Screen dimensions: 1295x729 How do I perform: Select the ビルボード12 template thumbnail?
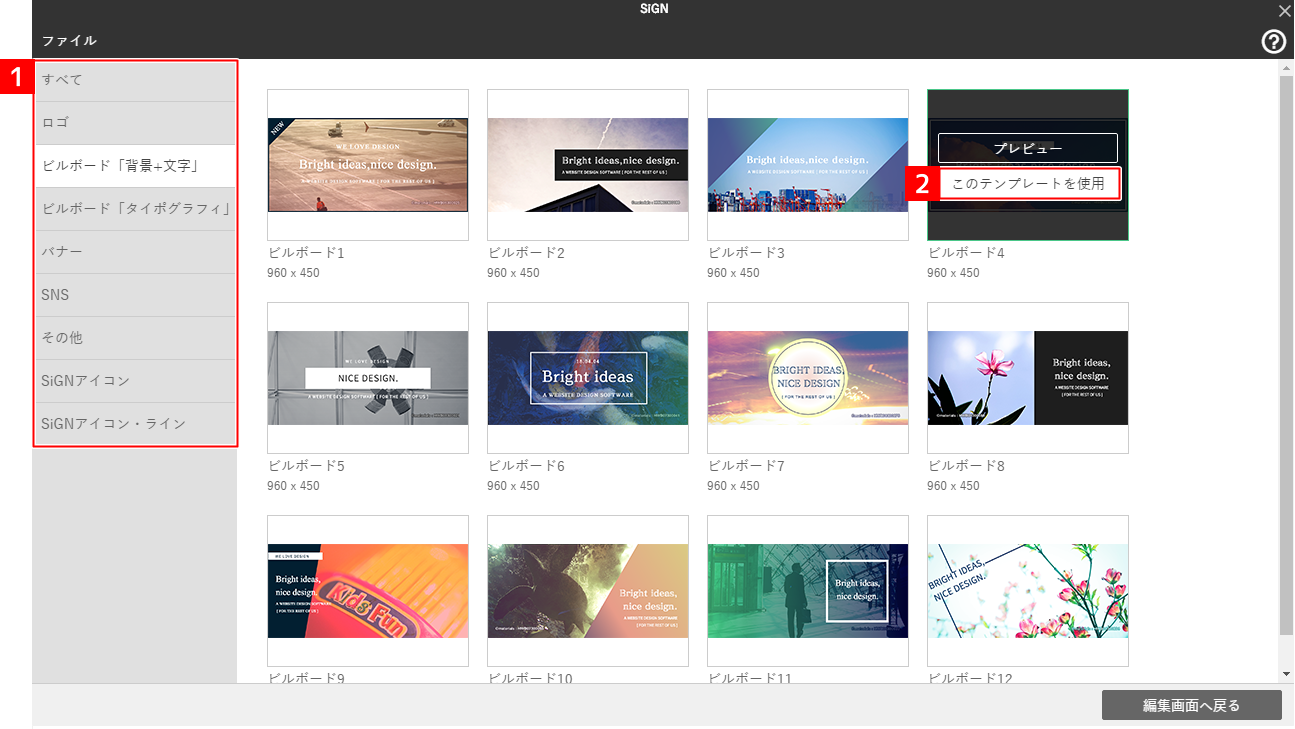point(1028,591)
